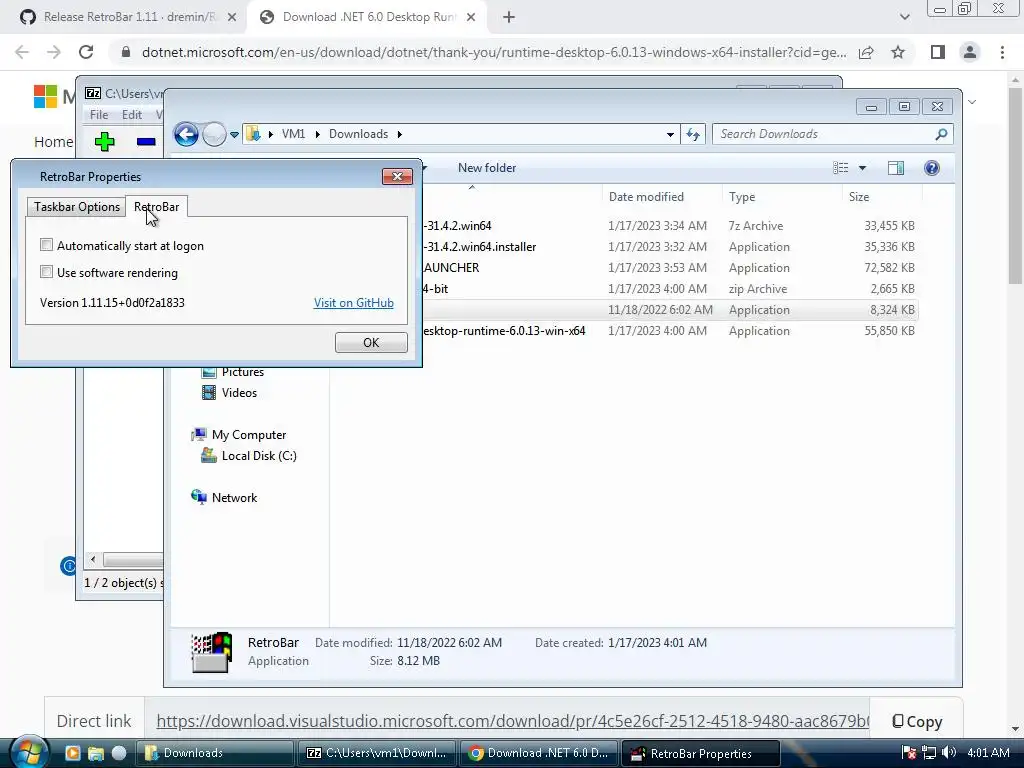This screenshot has width=1024, height=768.
Task: Click Chrome back navigation arrow
Action: (x=22, y=52)
